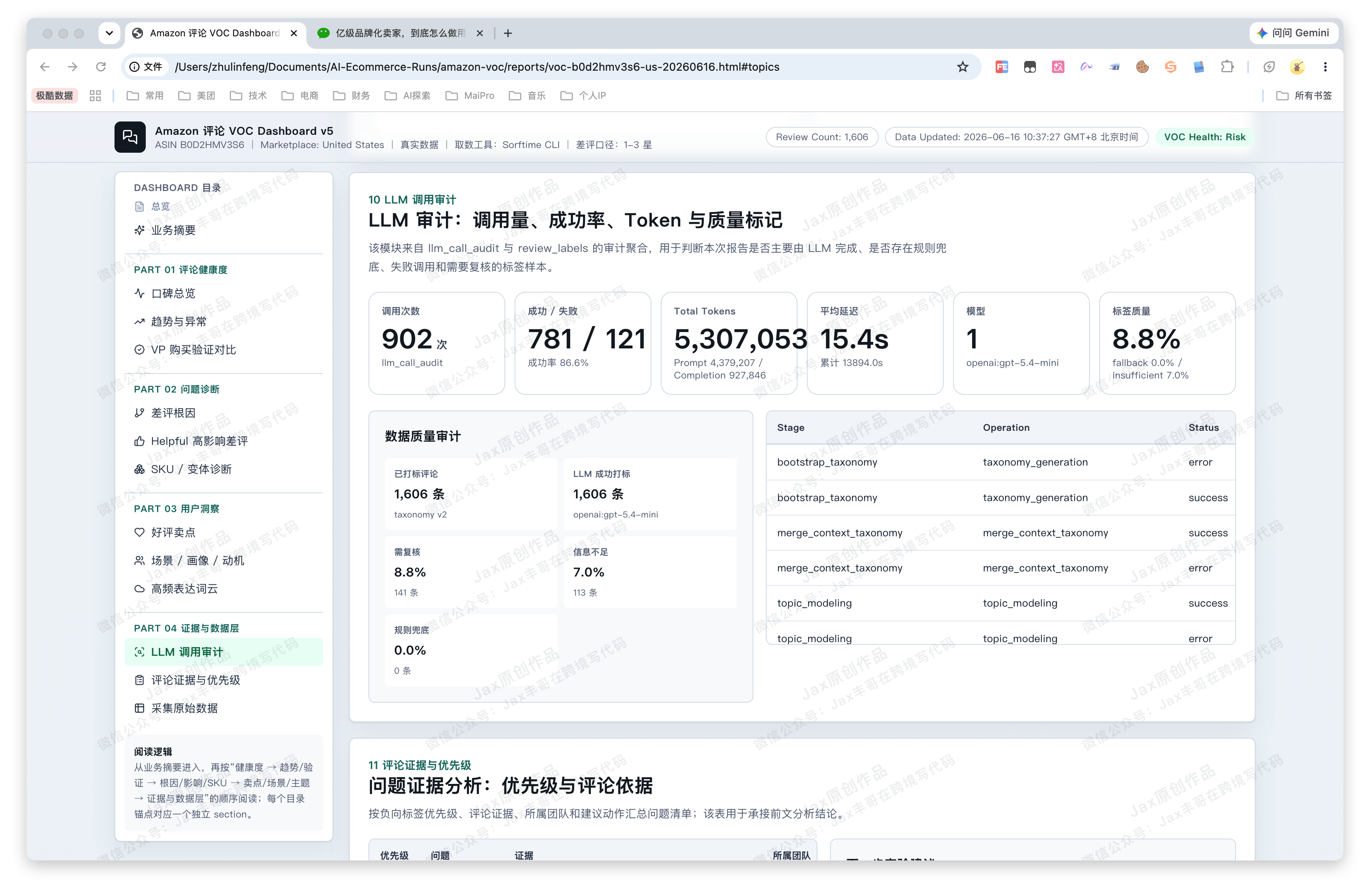Click the Status column header
Screen dimensions: 1370x896
tap(1204, 428)
